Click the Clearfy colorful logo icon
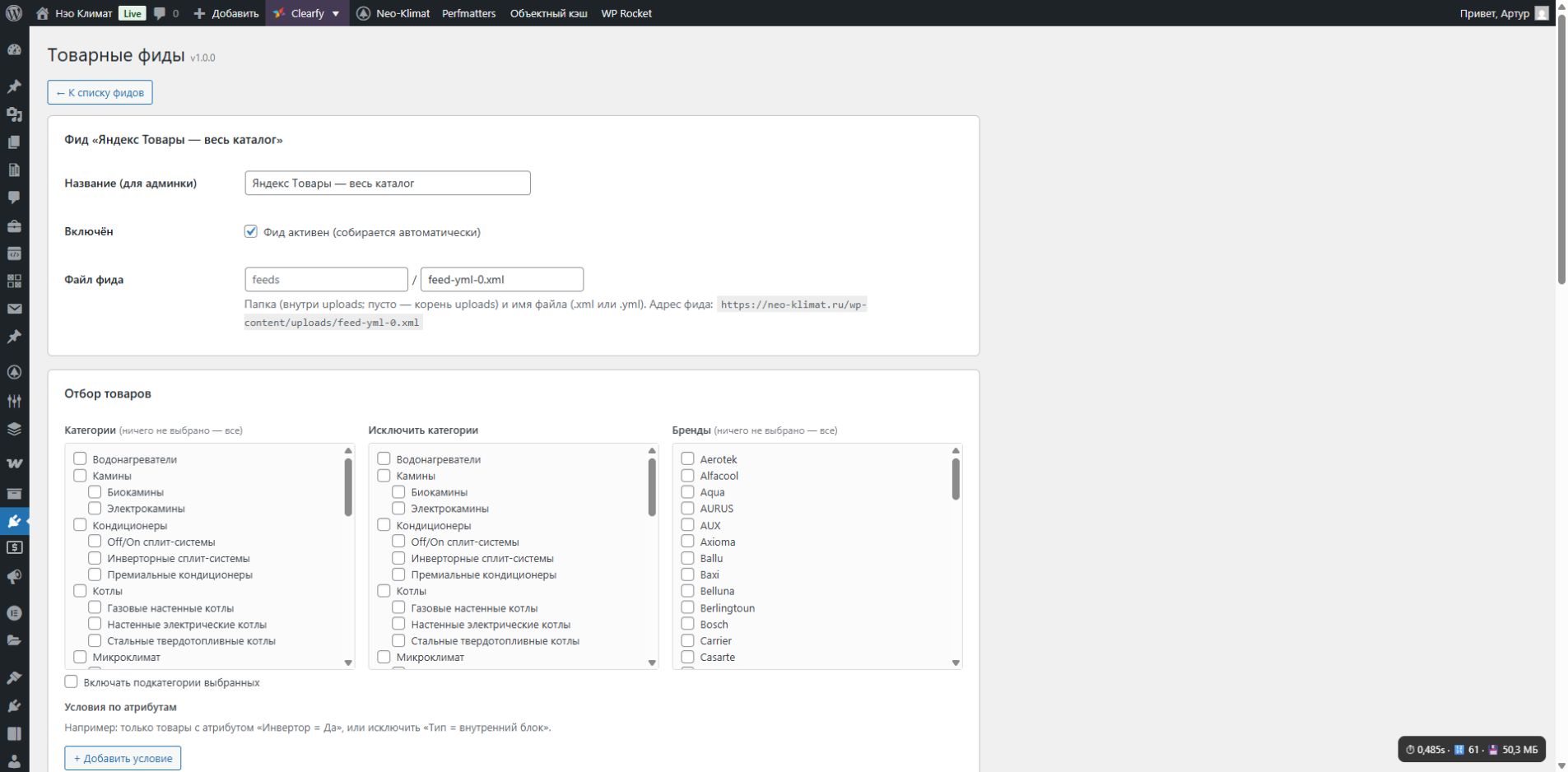The image size is (1568, 772). pyautogui.click(x=279, y=13)
